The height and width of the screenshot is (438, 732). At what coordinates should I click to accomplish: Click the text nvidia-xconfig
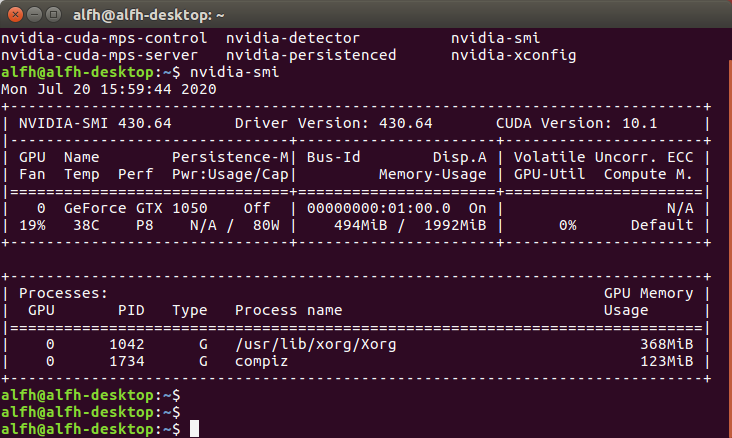(x=514, y=55)
